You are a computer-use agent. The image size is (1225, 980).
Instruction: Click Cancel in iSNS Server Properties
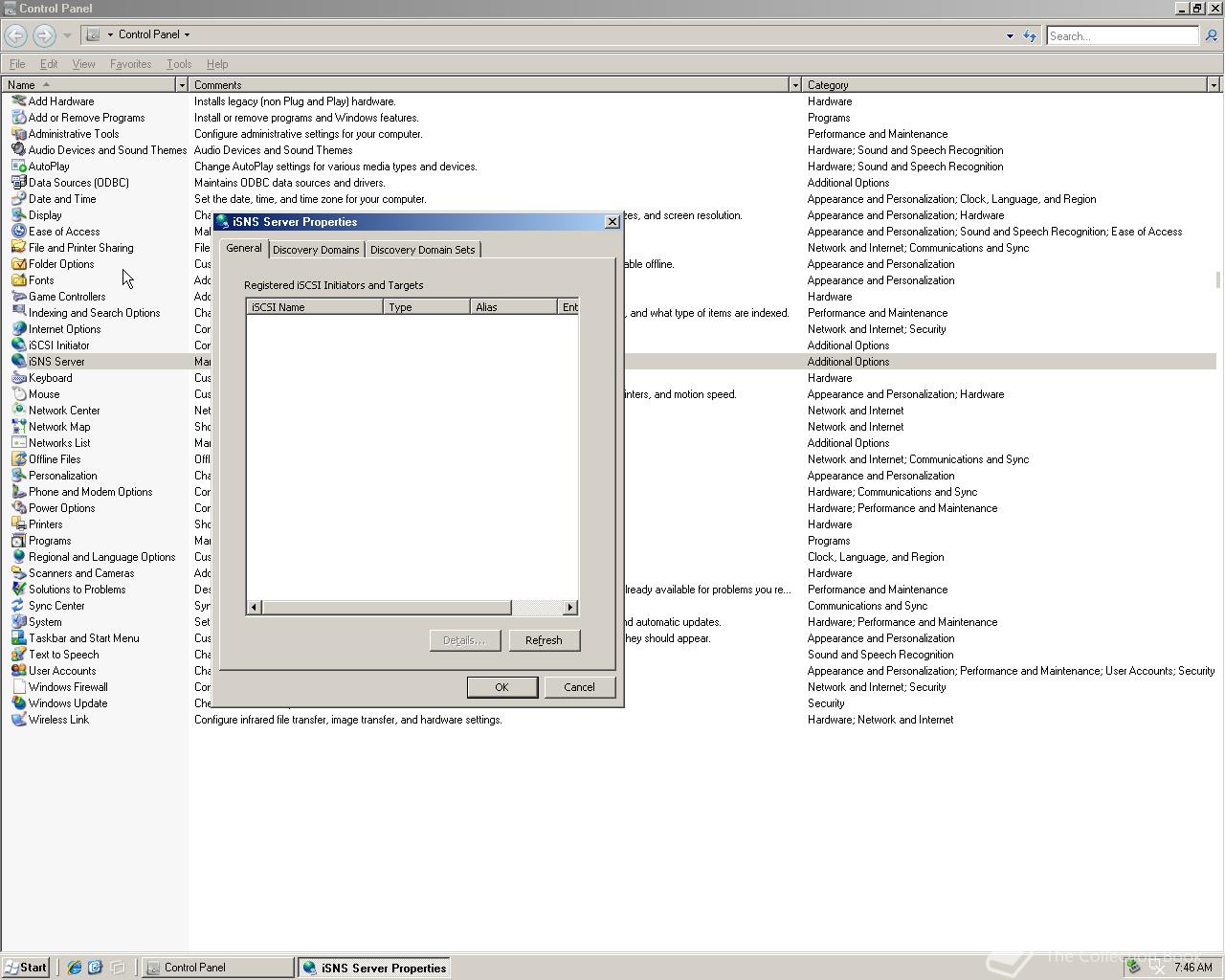pyautogui.click(x=579, y=687)
